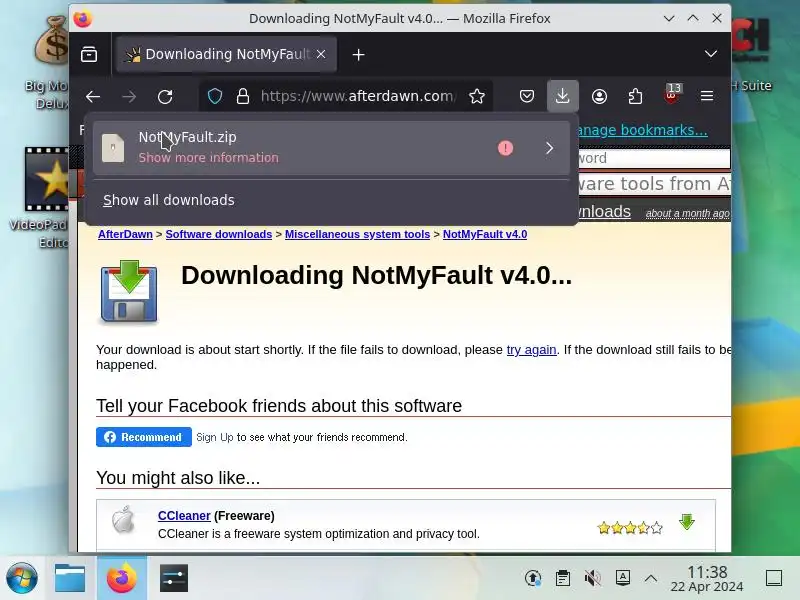
Task: Click the Facebook Recommend button
Action: [144, 437]
